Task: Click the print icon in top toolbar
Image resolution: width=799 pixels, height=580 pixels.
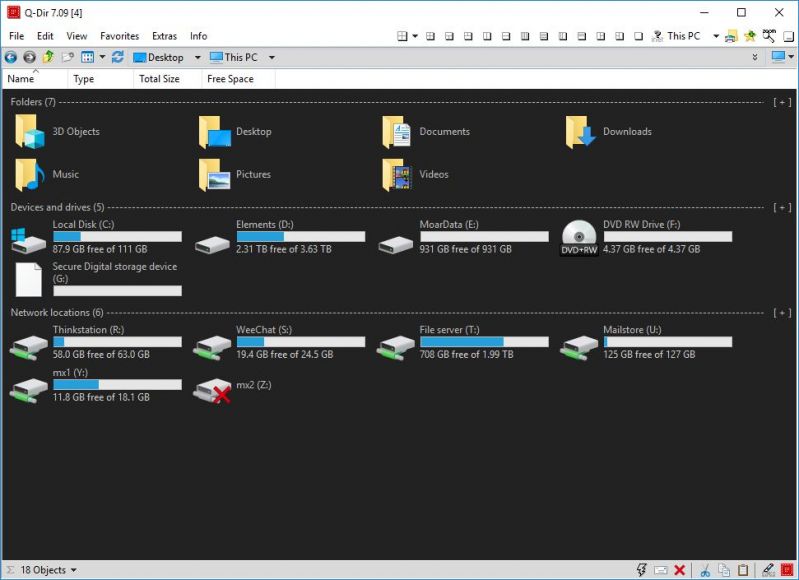Action: pyautogui.click(x=731, y=36)
